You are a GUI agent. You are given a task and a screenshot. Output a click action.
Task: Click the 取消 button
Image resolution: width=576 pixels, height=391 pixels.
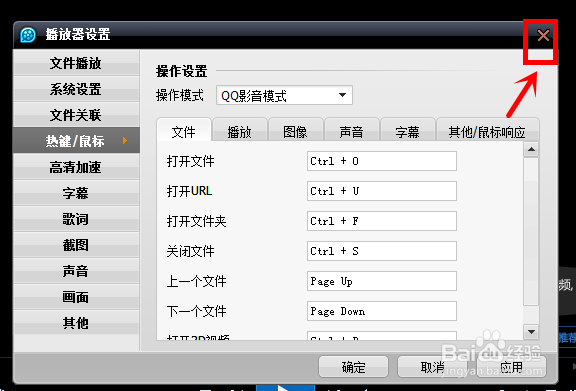pyautogui.click(x=432, y=367)
